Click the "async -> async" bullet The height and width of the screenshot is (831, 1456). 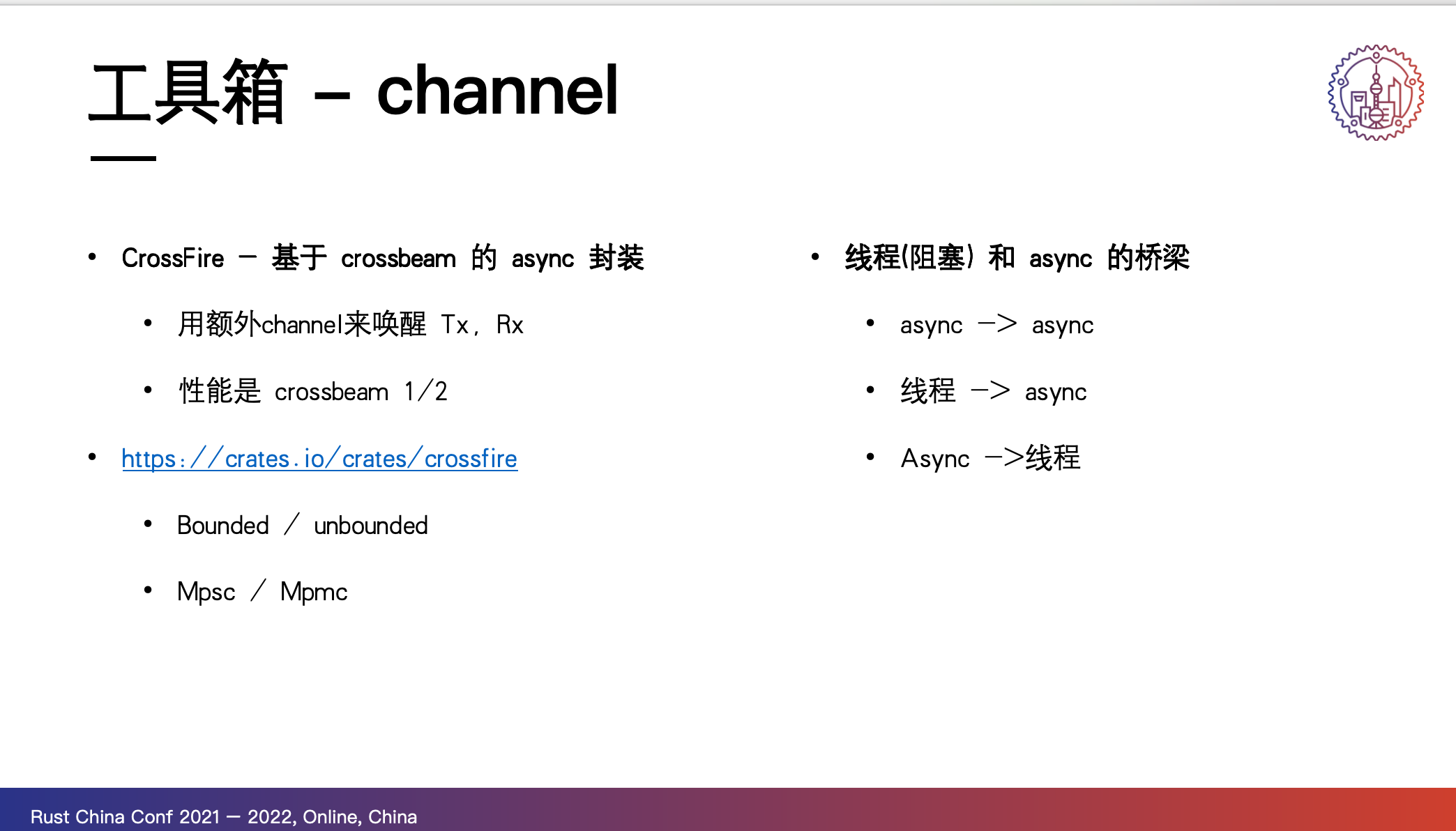pos(996,326)
